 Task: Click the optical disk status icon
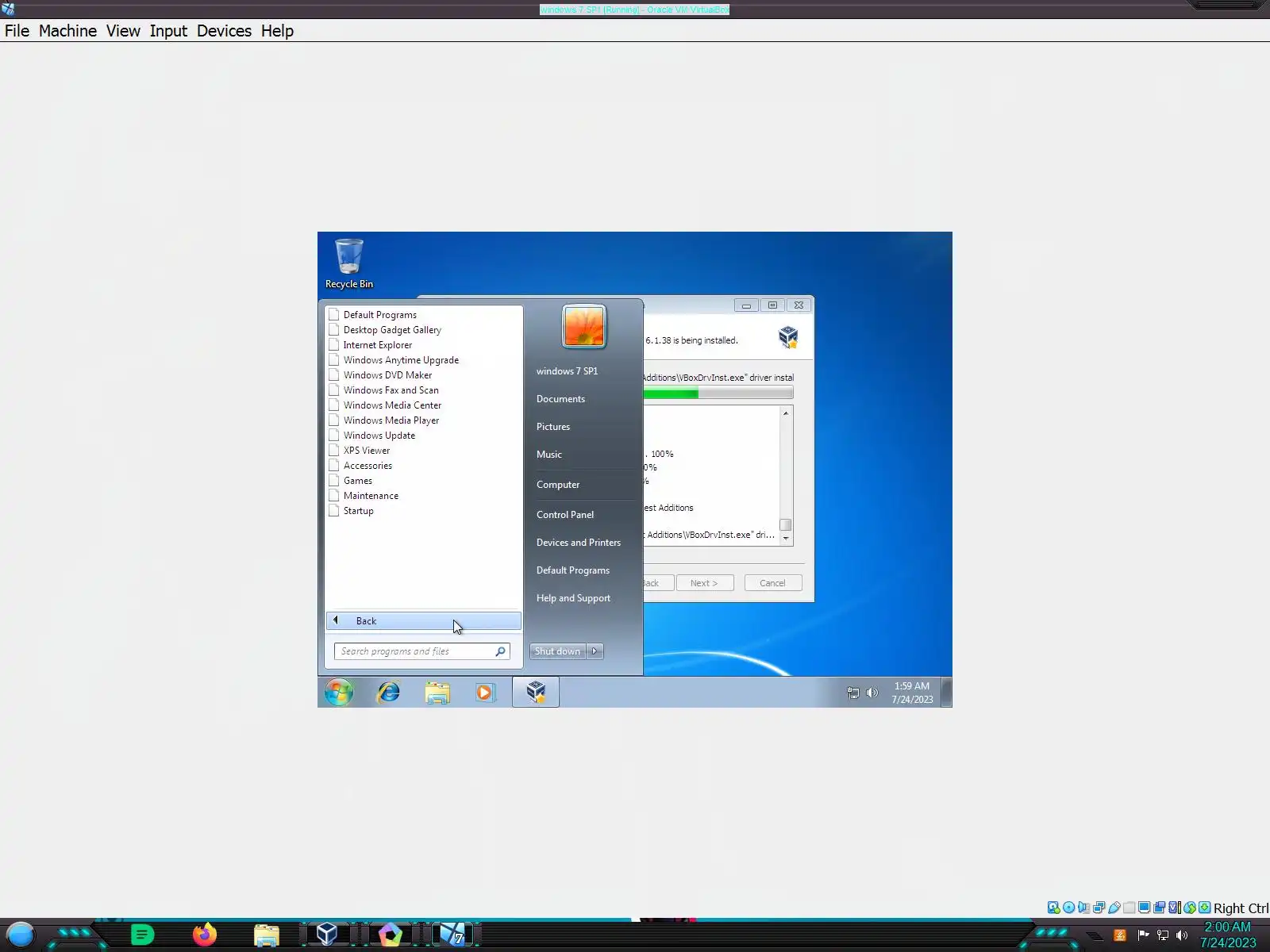tap(1069, 908)
